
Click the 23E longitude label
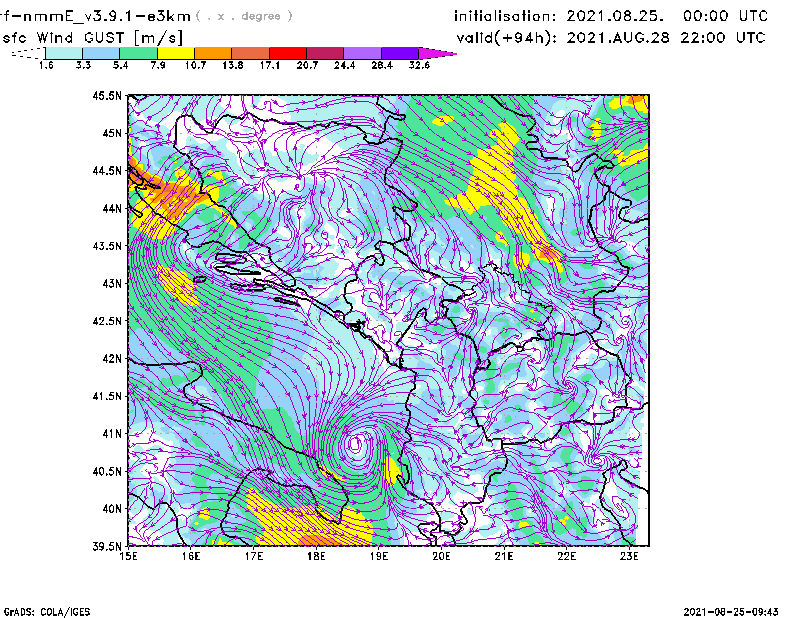tap(629, 556)
